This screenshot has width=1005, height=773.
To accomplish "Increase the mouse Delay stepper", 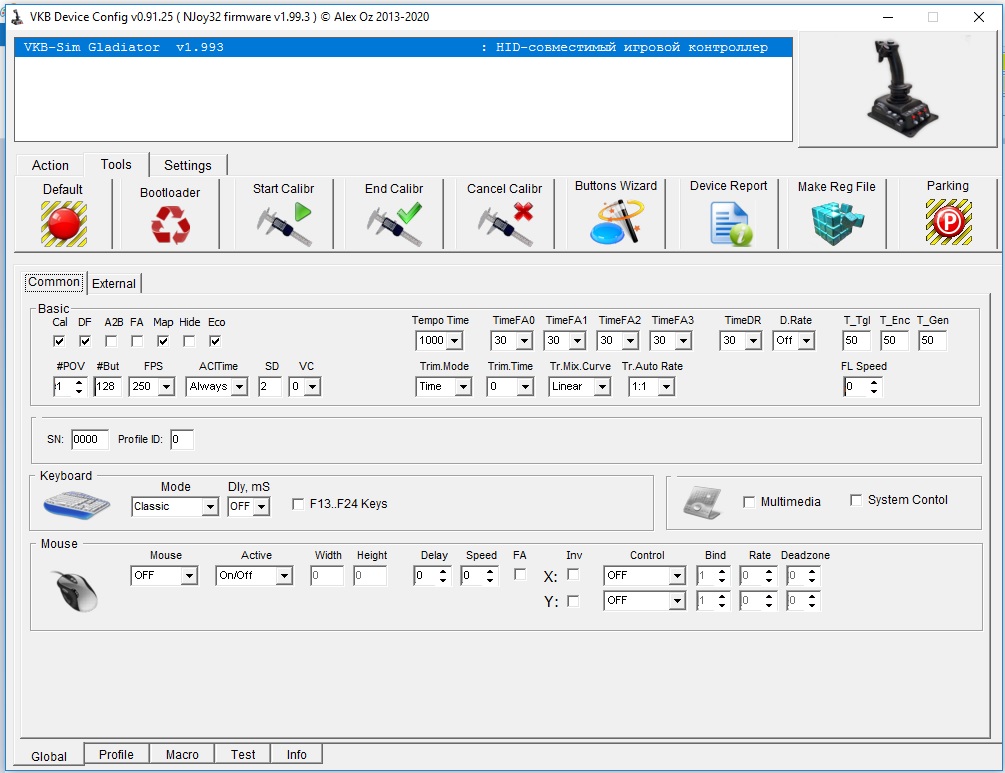I will click(443, 572).
